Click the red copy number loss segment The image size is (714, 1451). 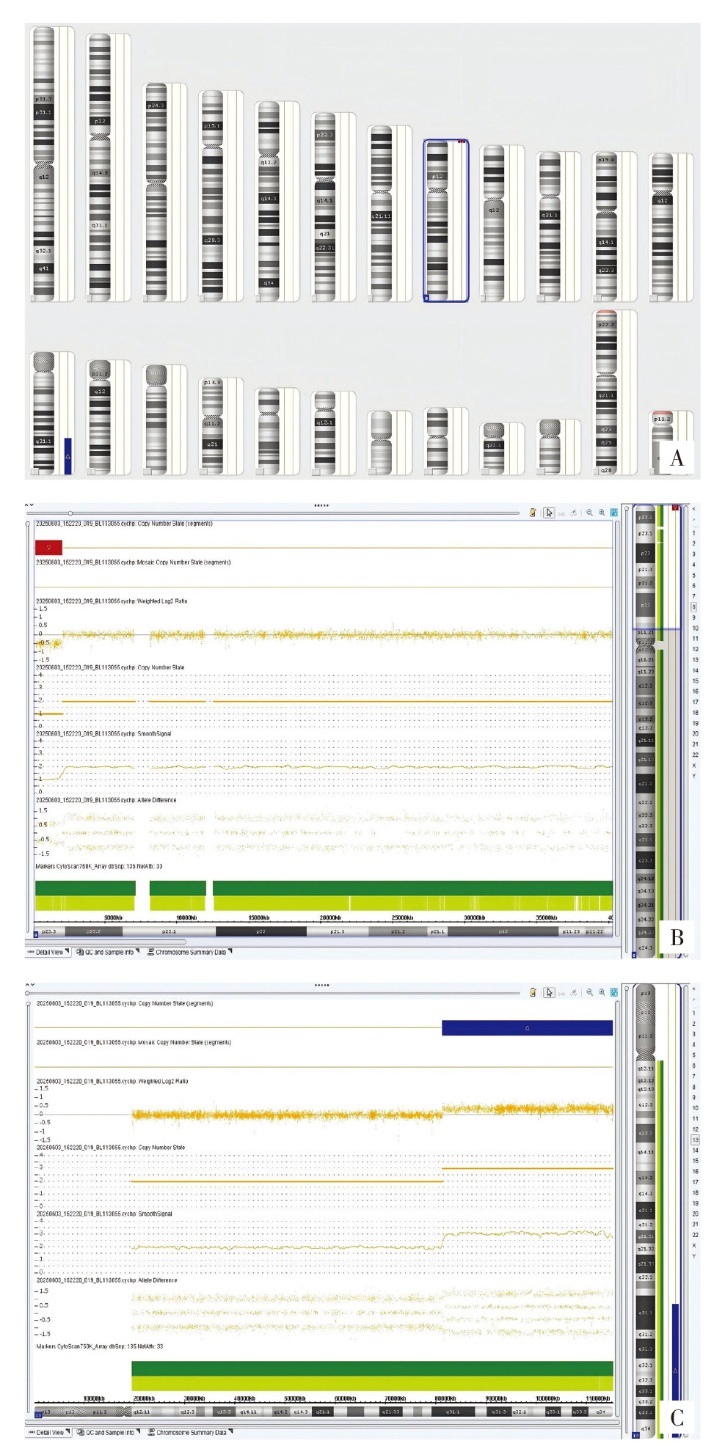(49, 547)
